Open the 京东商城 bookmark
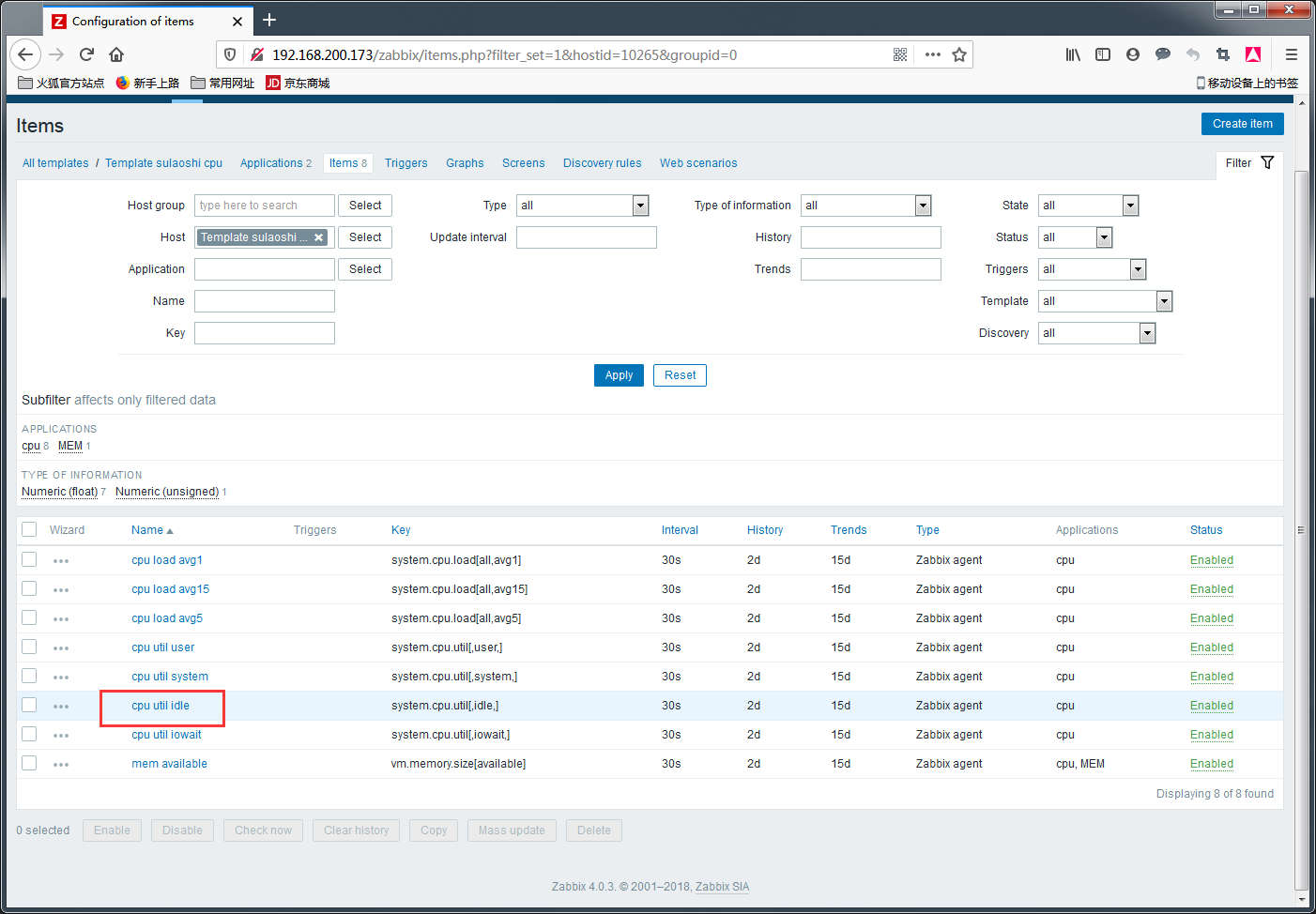The height and width of the screenshot is (914, 1316). (298, 83)
